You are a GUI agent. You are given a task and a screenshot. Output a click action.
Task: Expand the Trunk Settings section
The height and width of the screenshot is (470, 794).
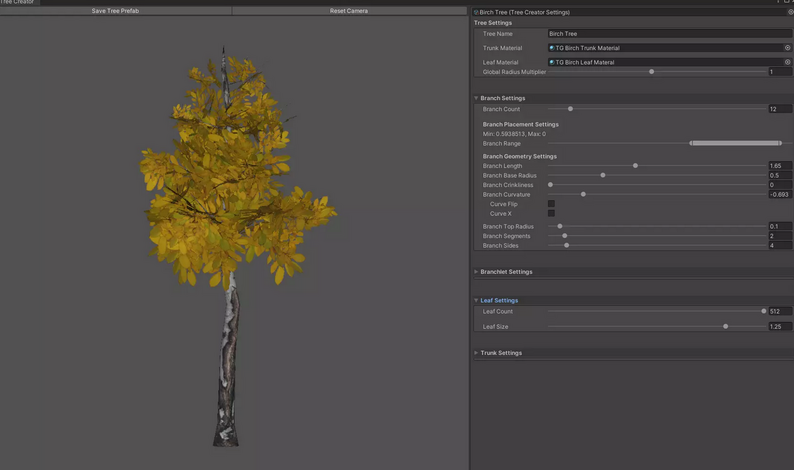point(476,353)
